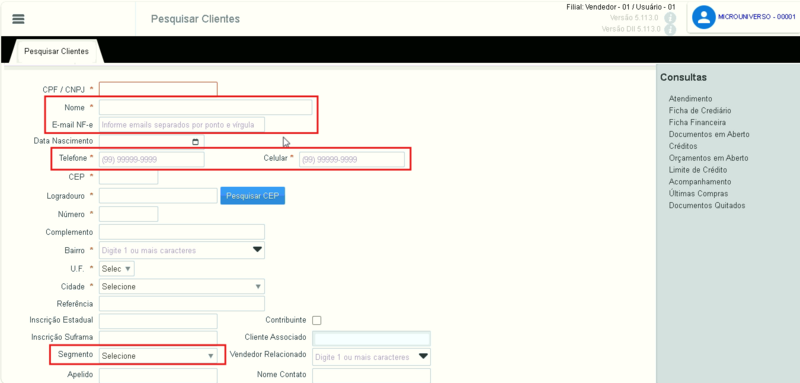Focus the Logradouro input field
The width and height of the screenshot is (800, 383).
point(158,196)
